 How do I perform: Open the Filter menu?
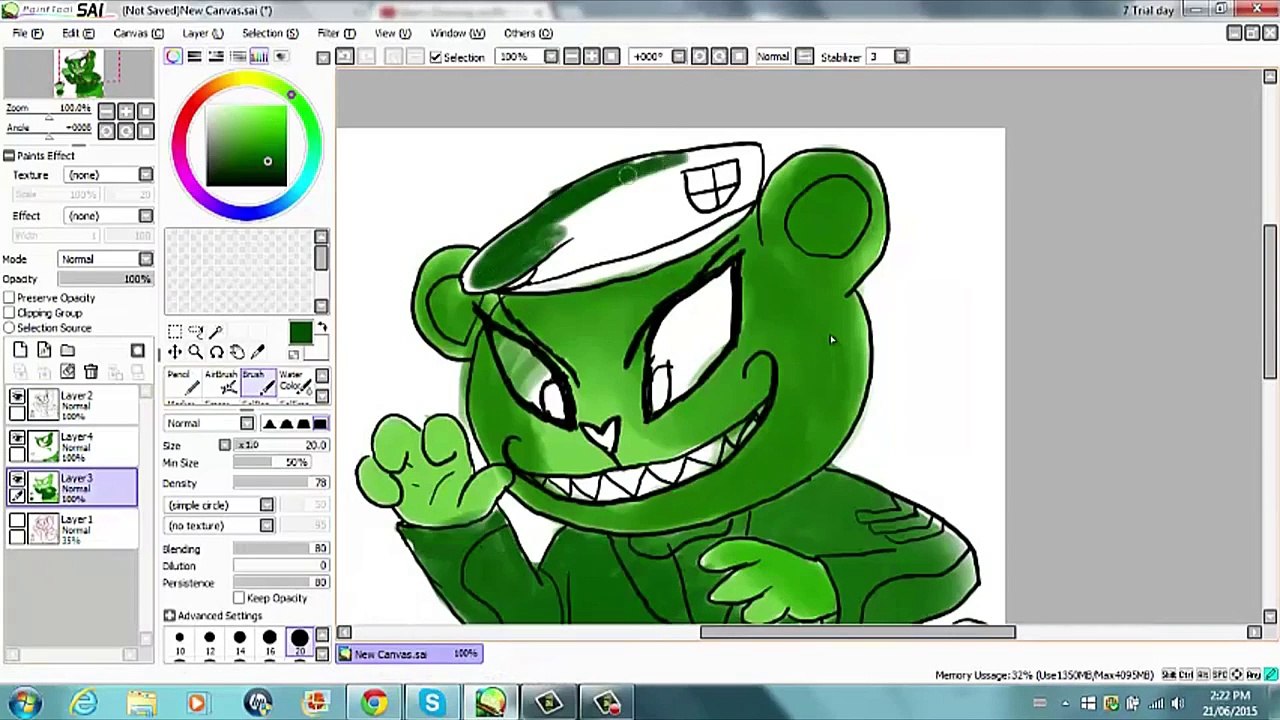[x=337, y=33]
